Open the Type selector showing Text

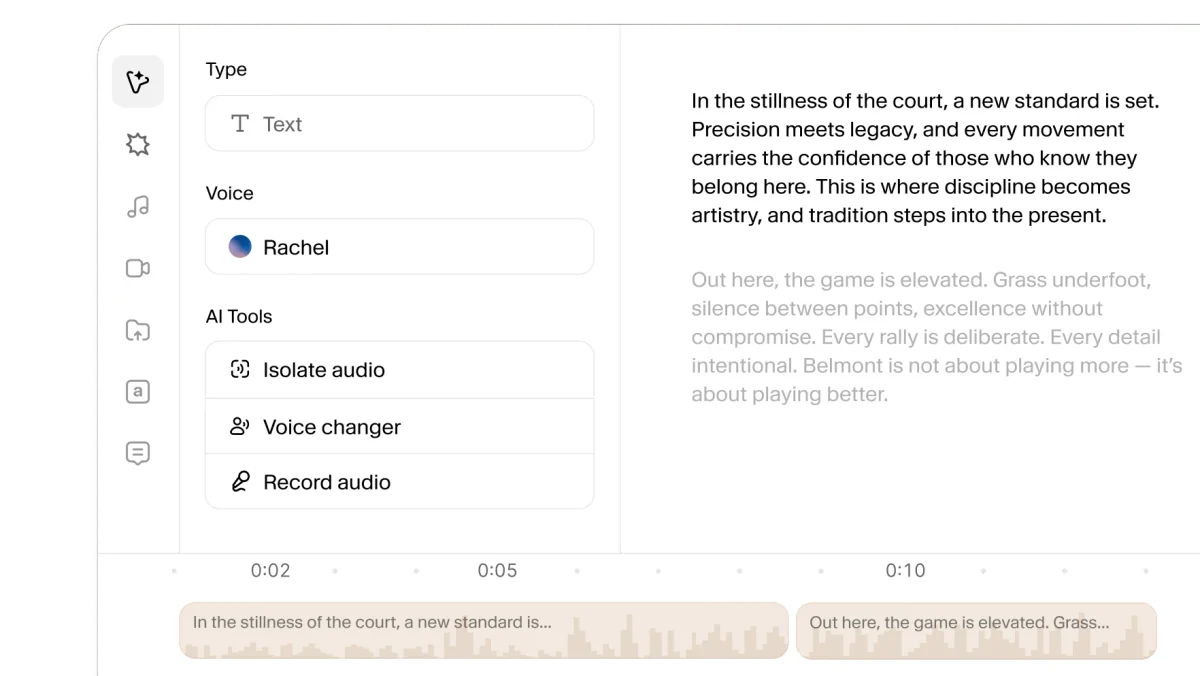coord(399,124)
